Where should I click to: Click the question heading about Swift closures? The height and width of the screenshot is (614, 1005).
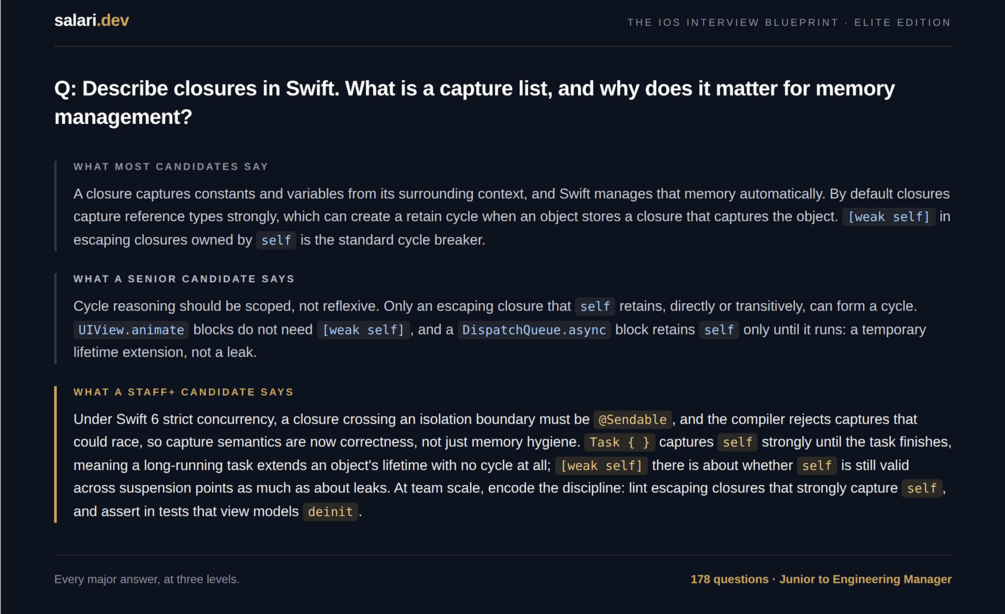tap(474, 103)
